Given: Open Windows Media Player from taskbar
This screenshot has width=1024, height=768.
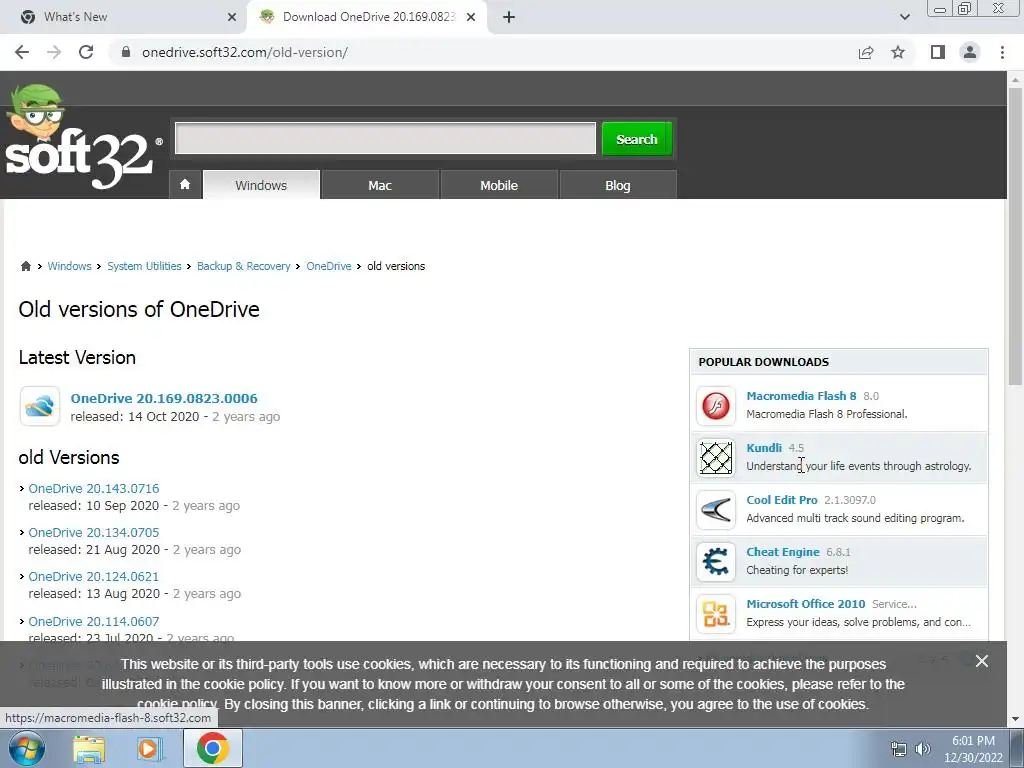Looking at the screenshot, I should coord(150,749).
